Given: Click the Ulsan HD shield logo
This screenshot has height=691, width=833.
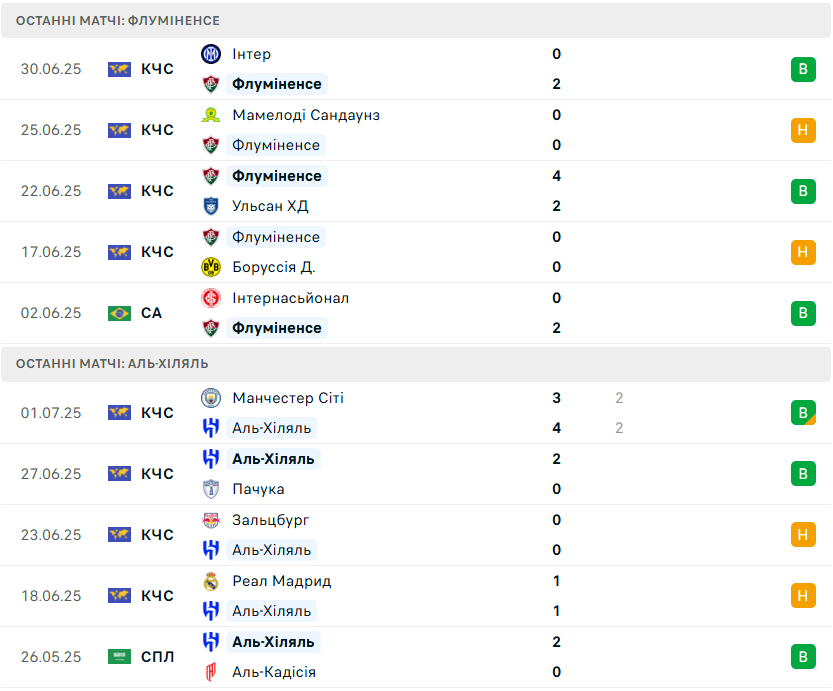Looking at the screenshot, I should point(211,206).
